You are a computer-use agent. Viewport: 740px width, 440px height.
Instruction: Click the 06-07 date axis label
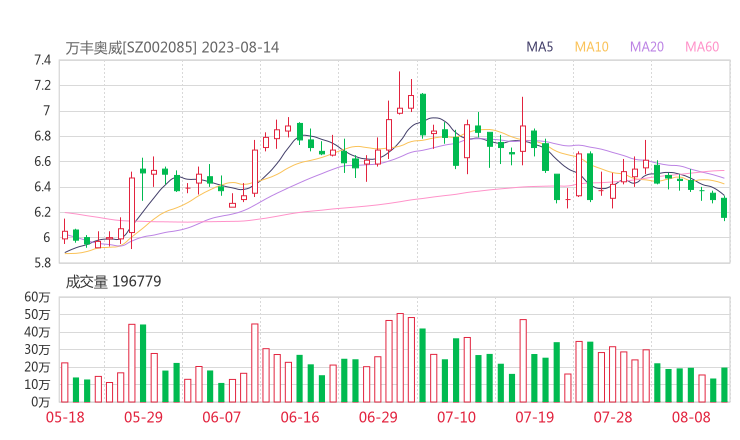(x=221, y=417)
